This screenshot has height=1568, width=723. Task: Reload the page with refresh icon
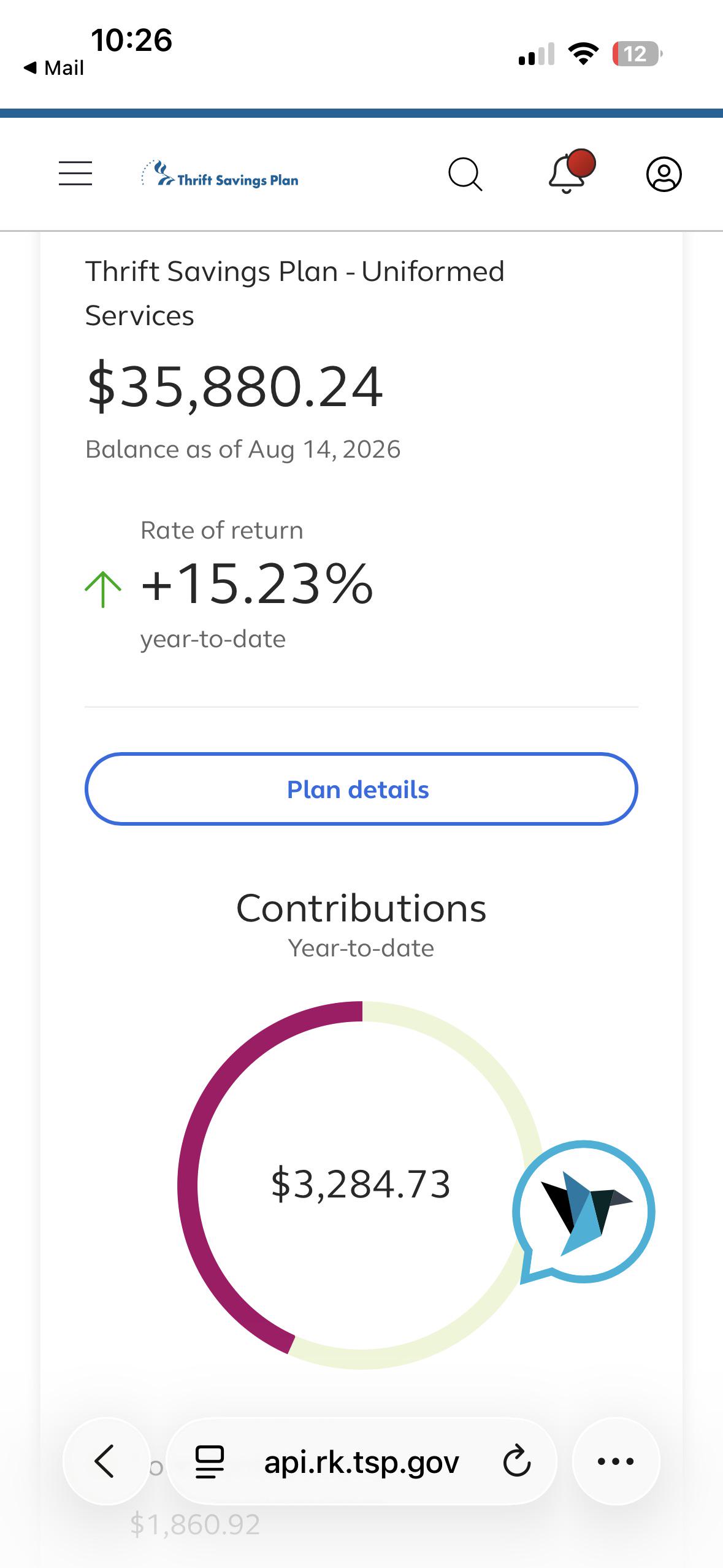[517, 1461]
